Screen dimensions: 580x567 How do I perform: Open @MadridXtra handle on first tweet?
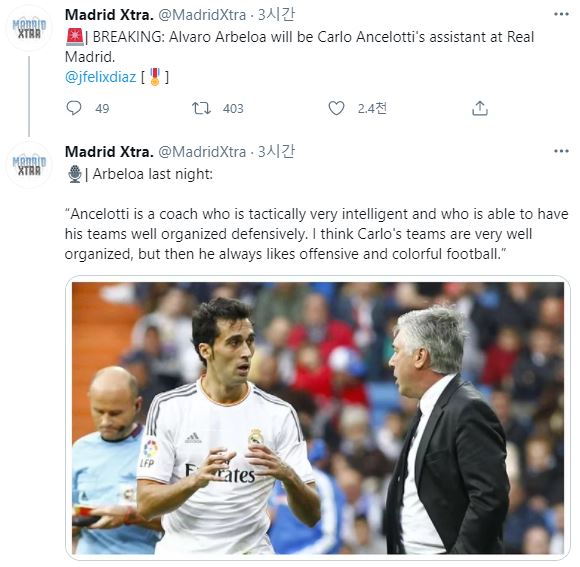(x=202, y=15)
